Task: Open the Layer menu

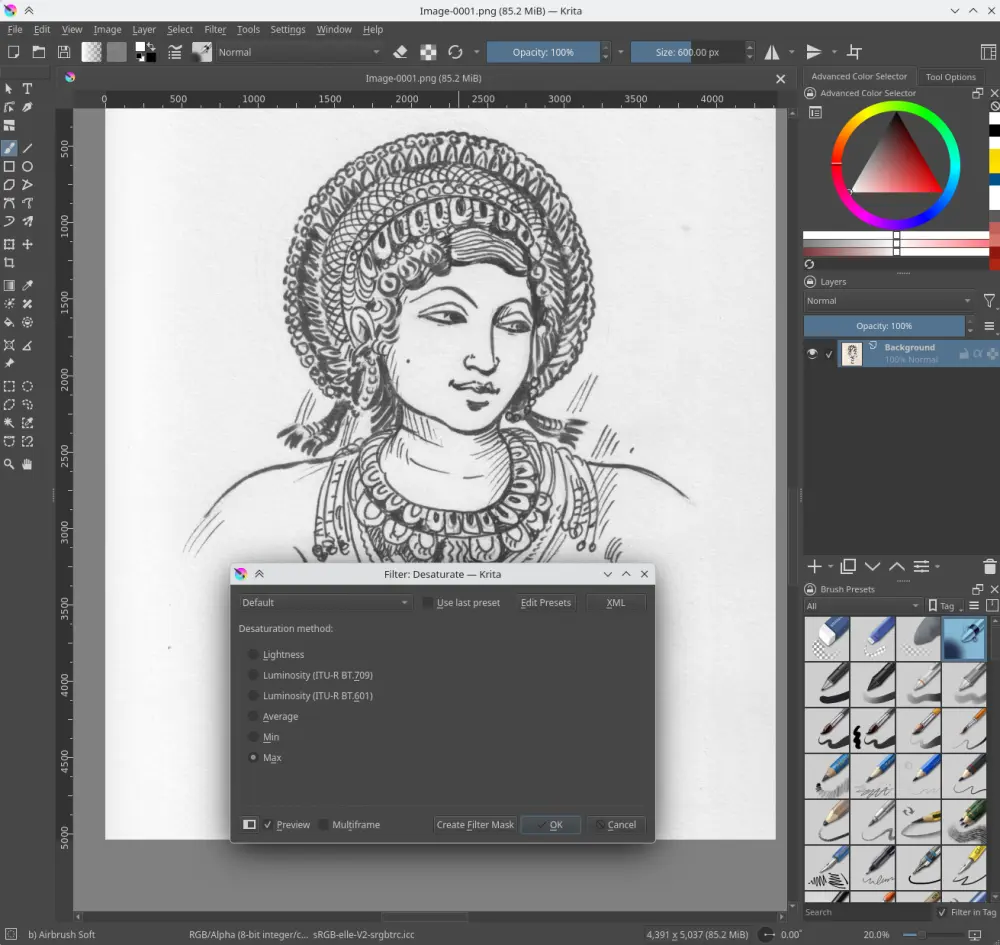Action: (x=143, y=29)
